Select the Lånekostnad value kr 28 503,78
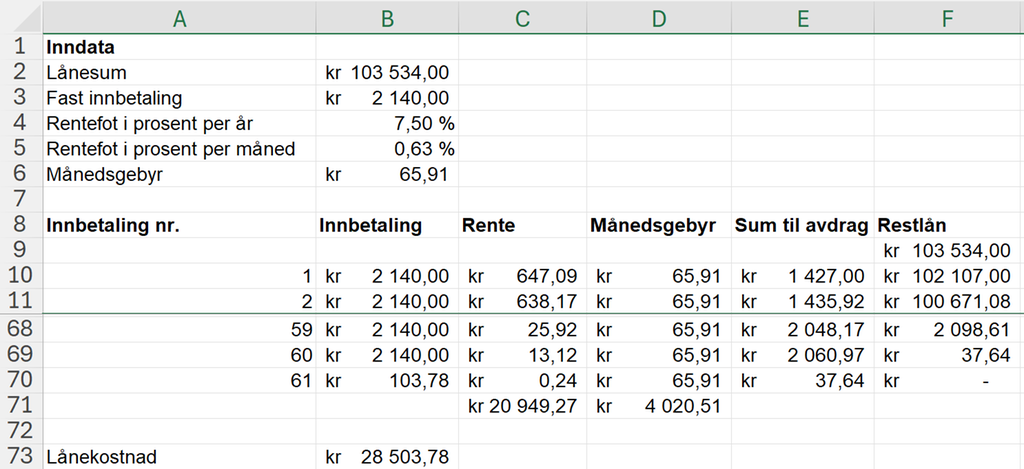 pos(387,457)
